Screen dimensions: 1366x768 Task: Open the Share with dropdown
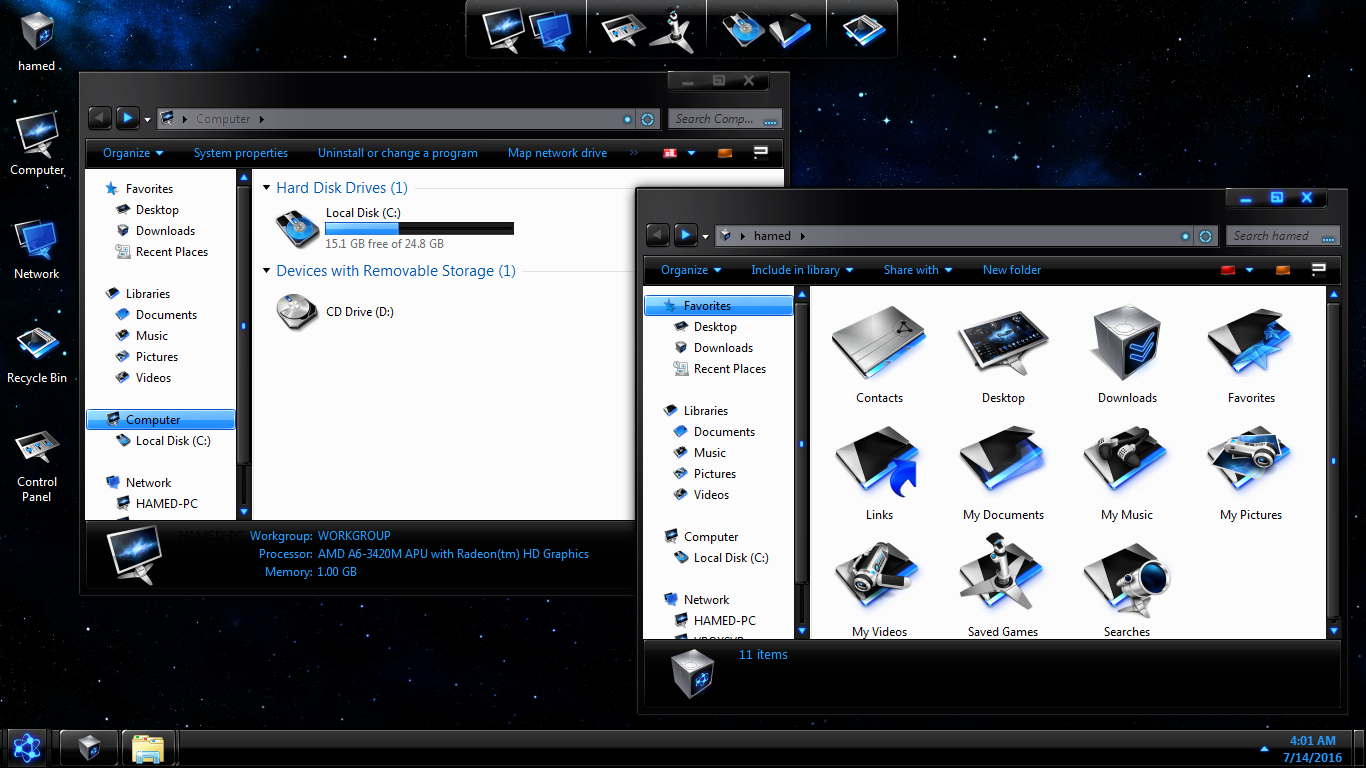pyautogui.click(x=917, y=270)
